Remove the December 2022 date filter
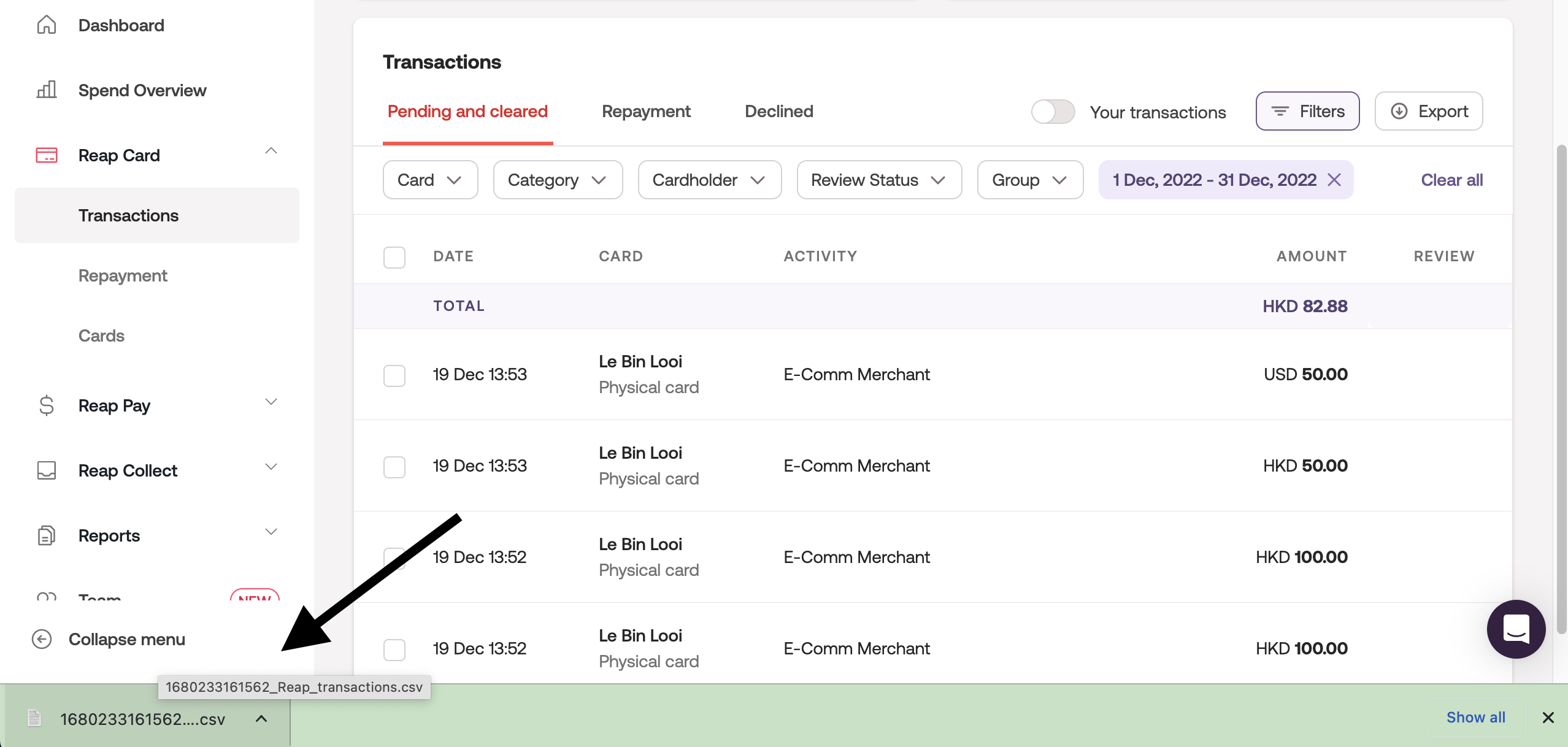This screenshot has height=747, width=1568. [1334, 180]
